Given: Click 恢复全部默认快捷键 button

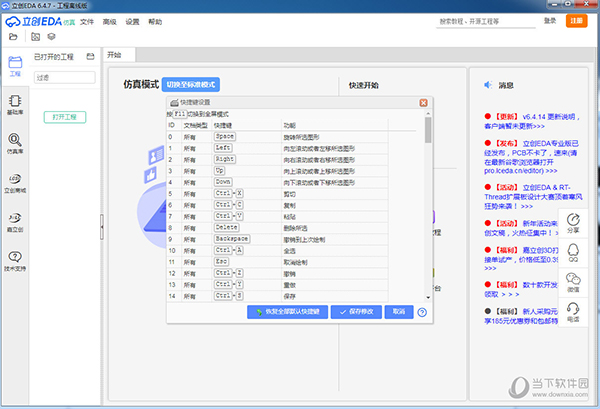Looking at the screenshot, I should click(287, 312).
